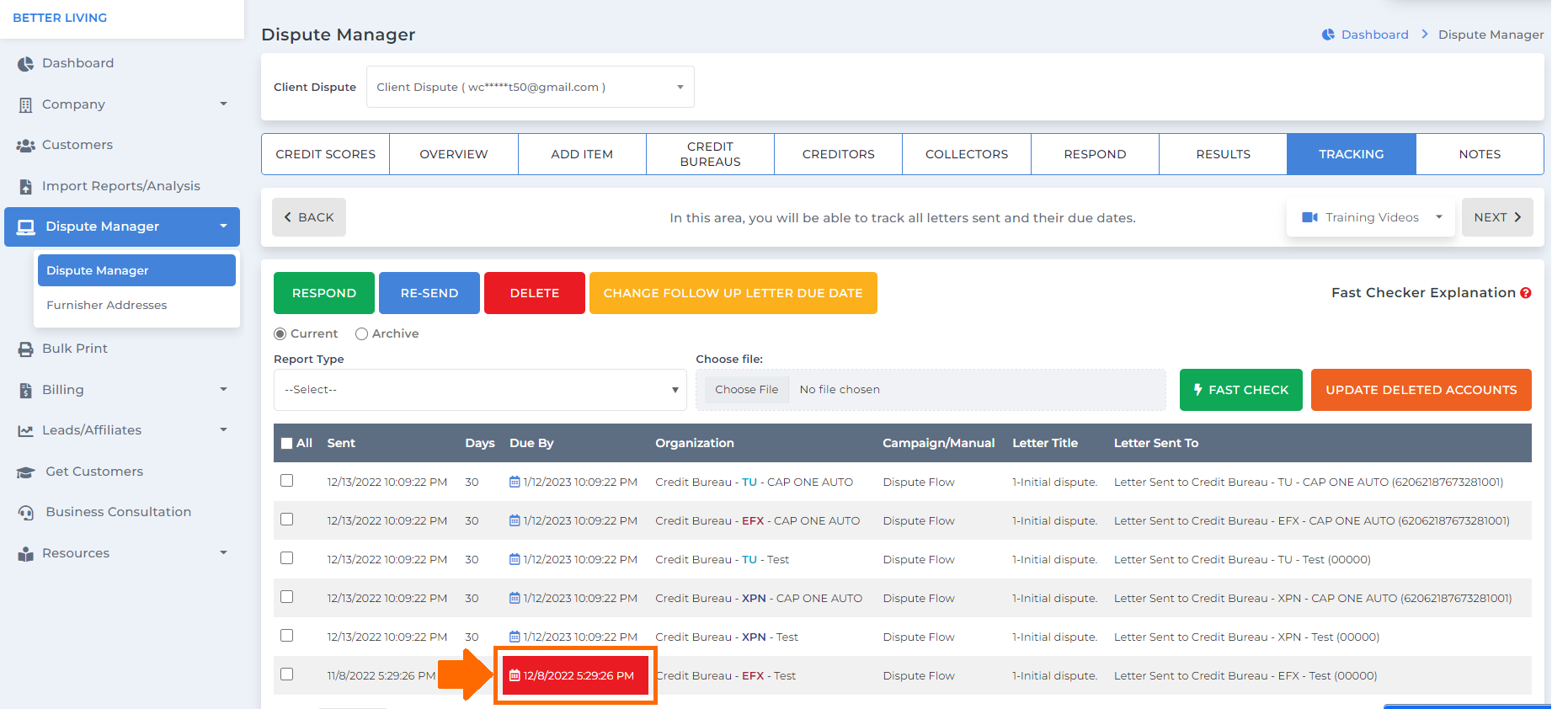Select row checkbox for TU - CAP ONE AUTO
Image resolution: width=1568 pixels, height=709 pixels.
(x=287, y=481)
